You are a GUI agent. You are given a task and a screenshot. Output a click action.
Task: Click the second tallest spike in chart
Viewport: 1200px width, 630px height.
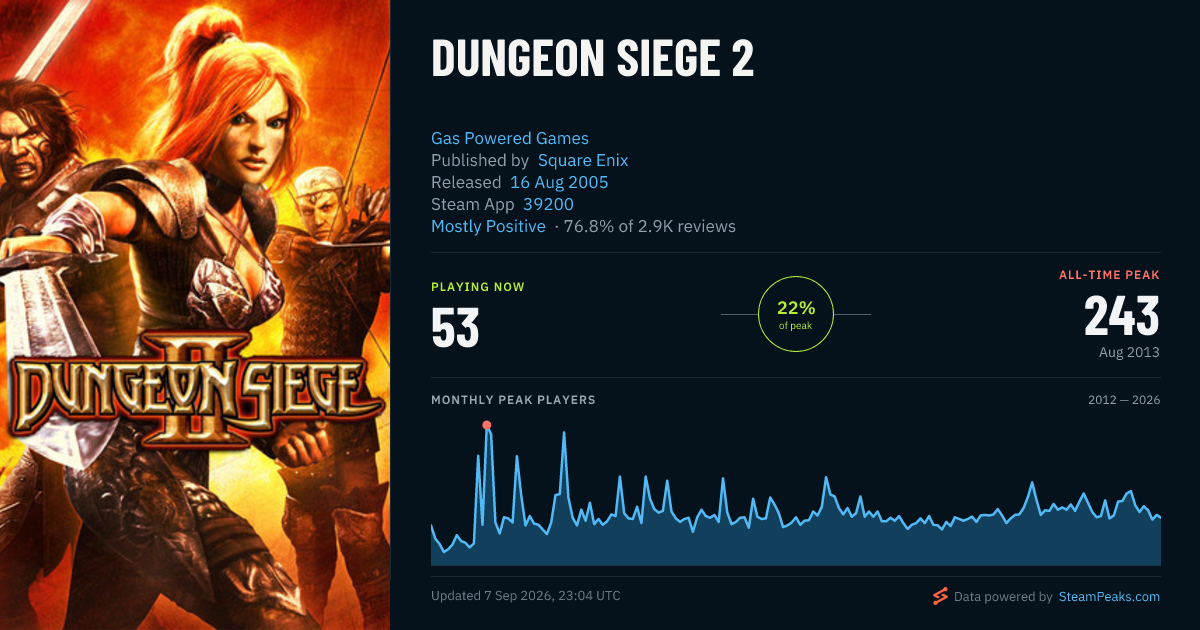565,433
